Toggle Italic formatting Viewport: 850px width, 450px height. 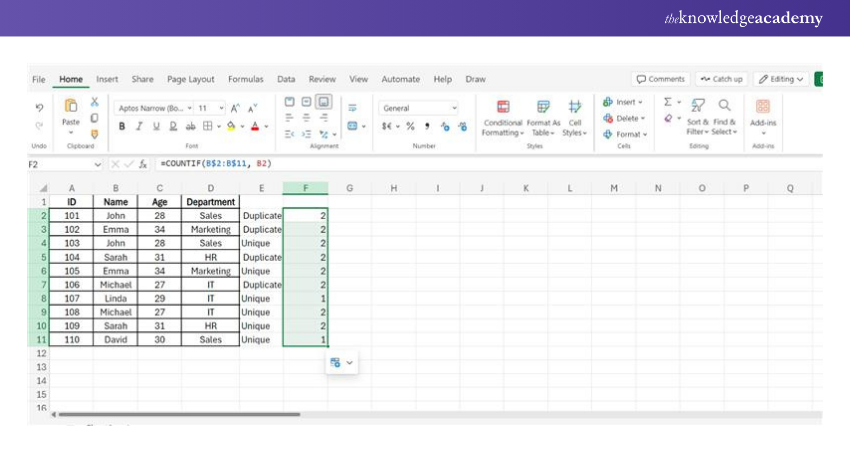pyautogui.click(x=139, y=126)
